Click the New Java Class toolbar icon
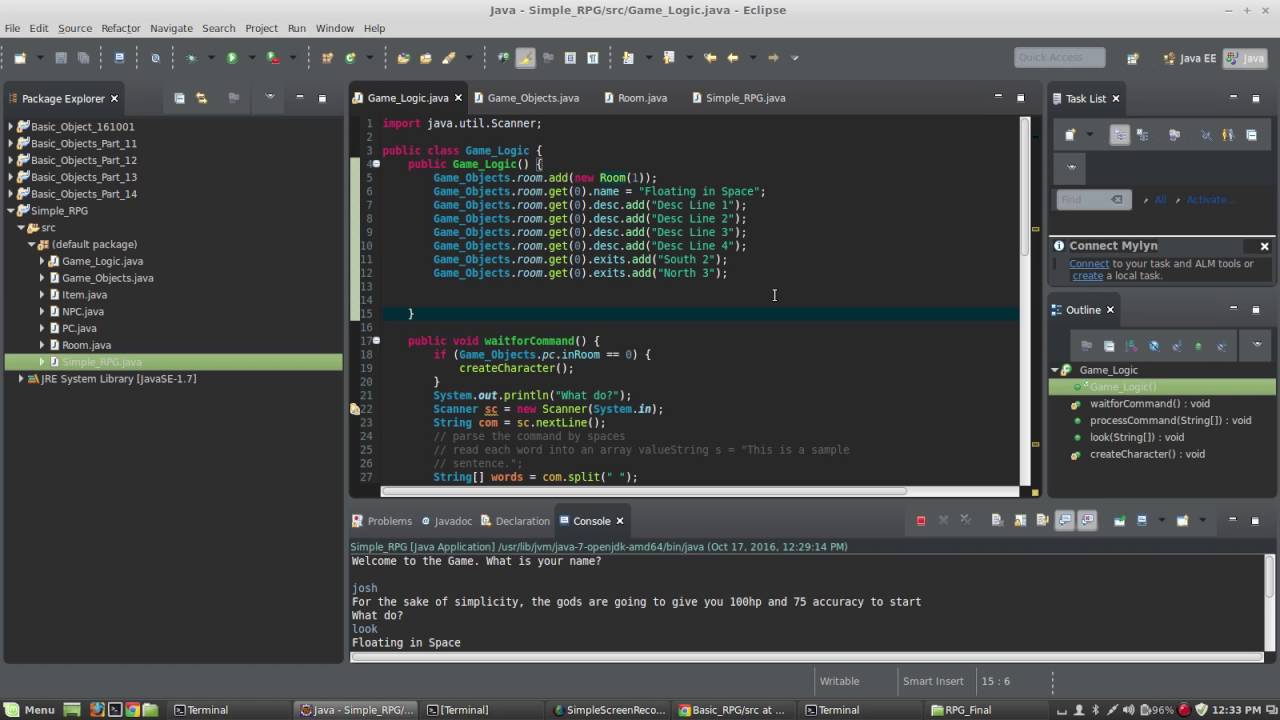Viewport: 1280px width, 720px height. tap(350, 58)
